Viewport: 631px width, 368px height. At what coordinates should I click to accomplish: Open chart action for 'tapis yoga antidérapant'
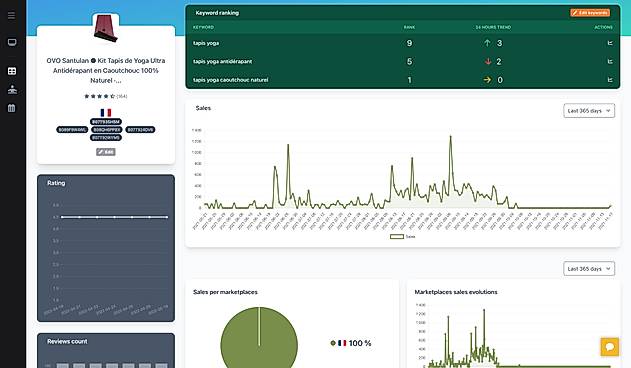(x=610, y=62)
